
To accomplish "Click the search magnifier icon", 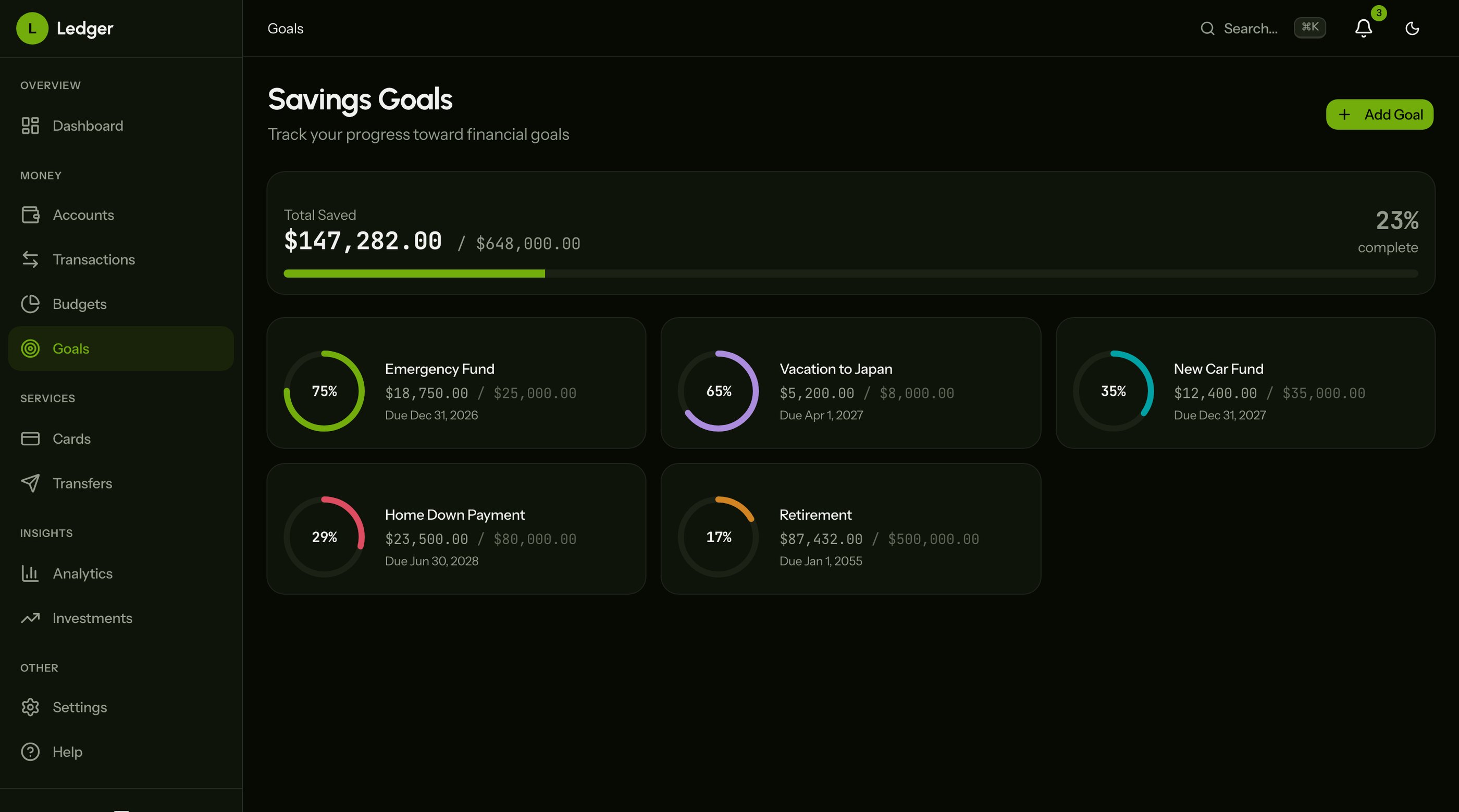I will 1207,28.
